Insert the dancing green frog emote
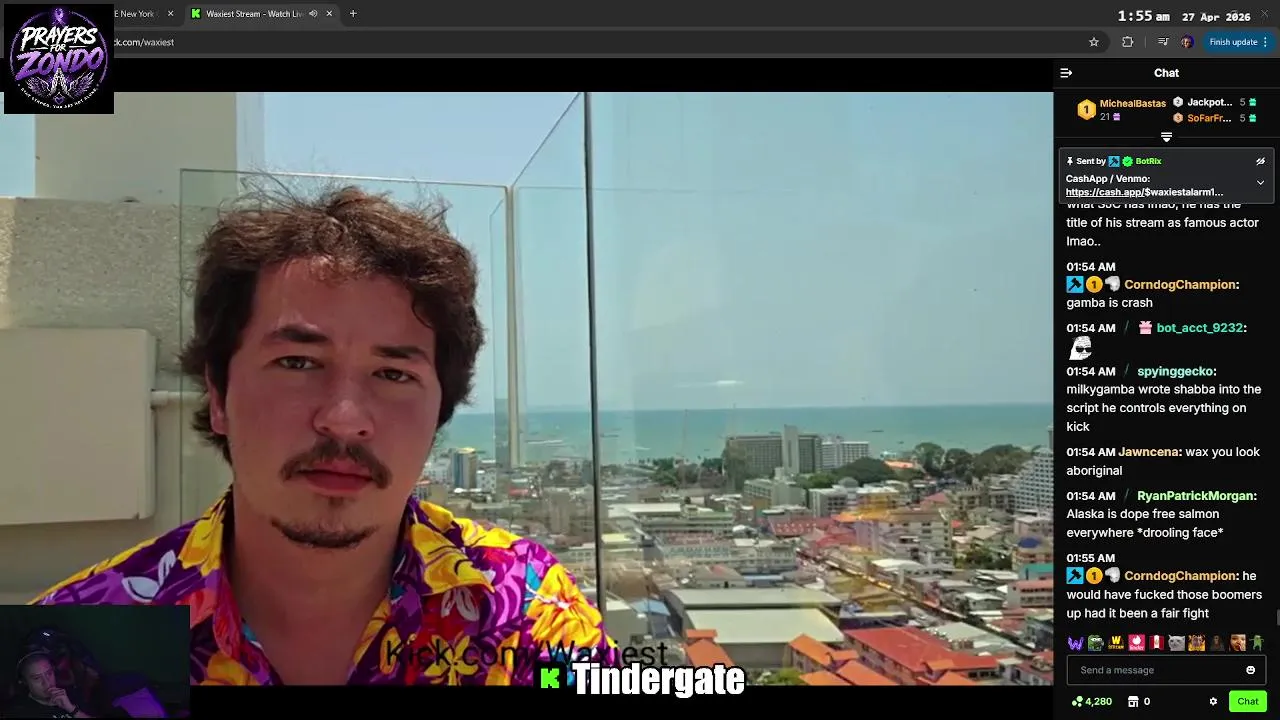This screenshot has width=1280, height=720. tap(1258, 643)
